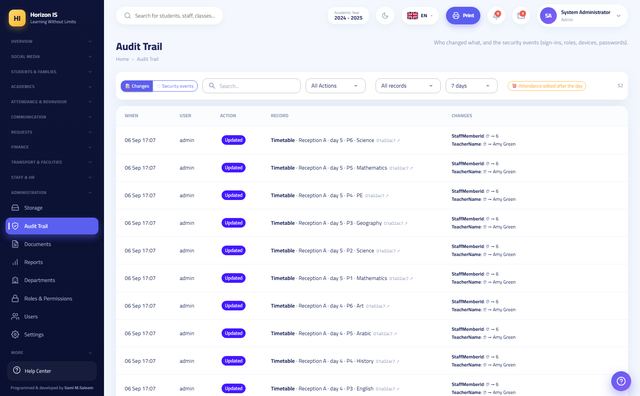Open Departments from the sidebar
Screen dimensions: 640x396
point(52,280)
